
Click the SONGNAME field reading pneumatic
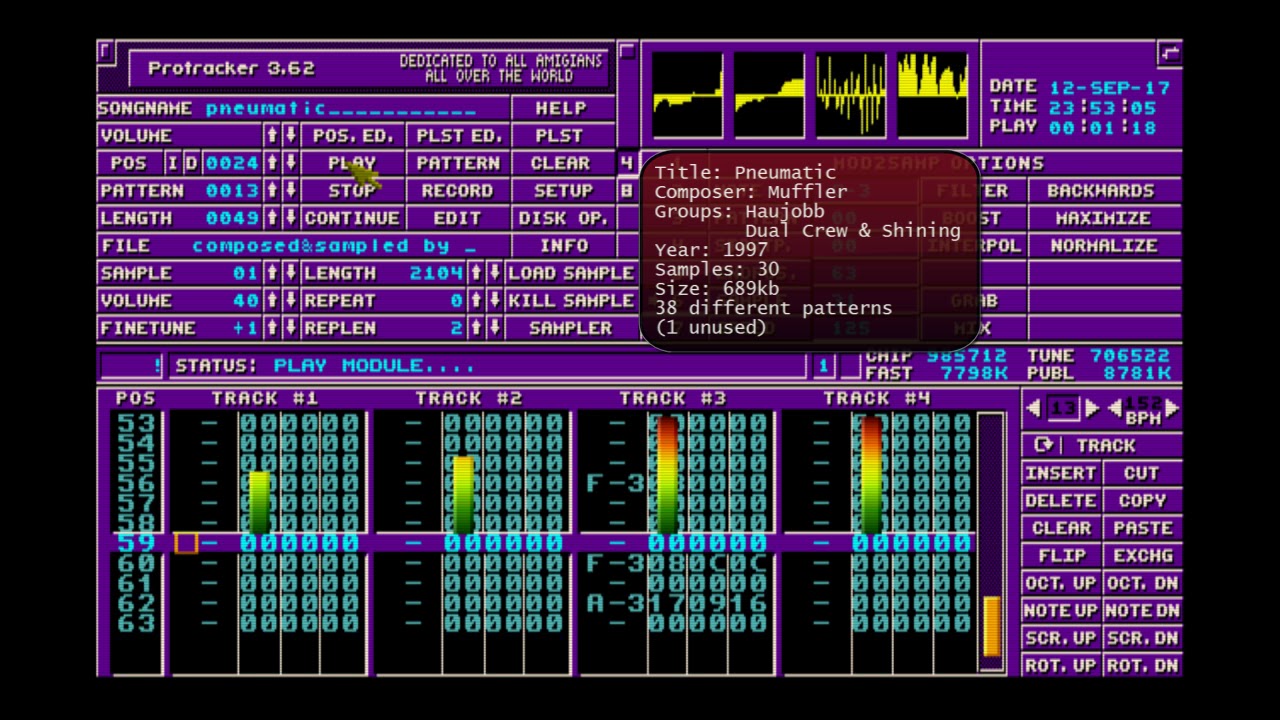pyautogui.click(x=342, y=108)
